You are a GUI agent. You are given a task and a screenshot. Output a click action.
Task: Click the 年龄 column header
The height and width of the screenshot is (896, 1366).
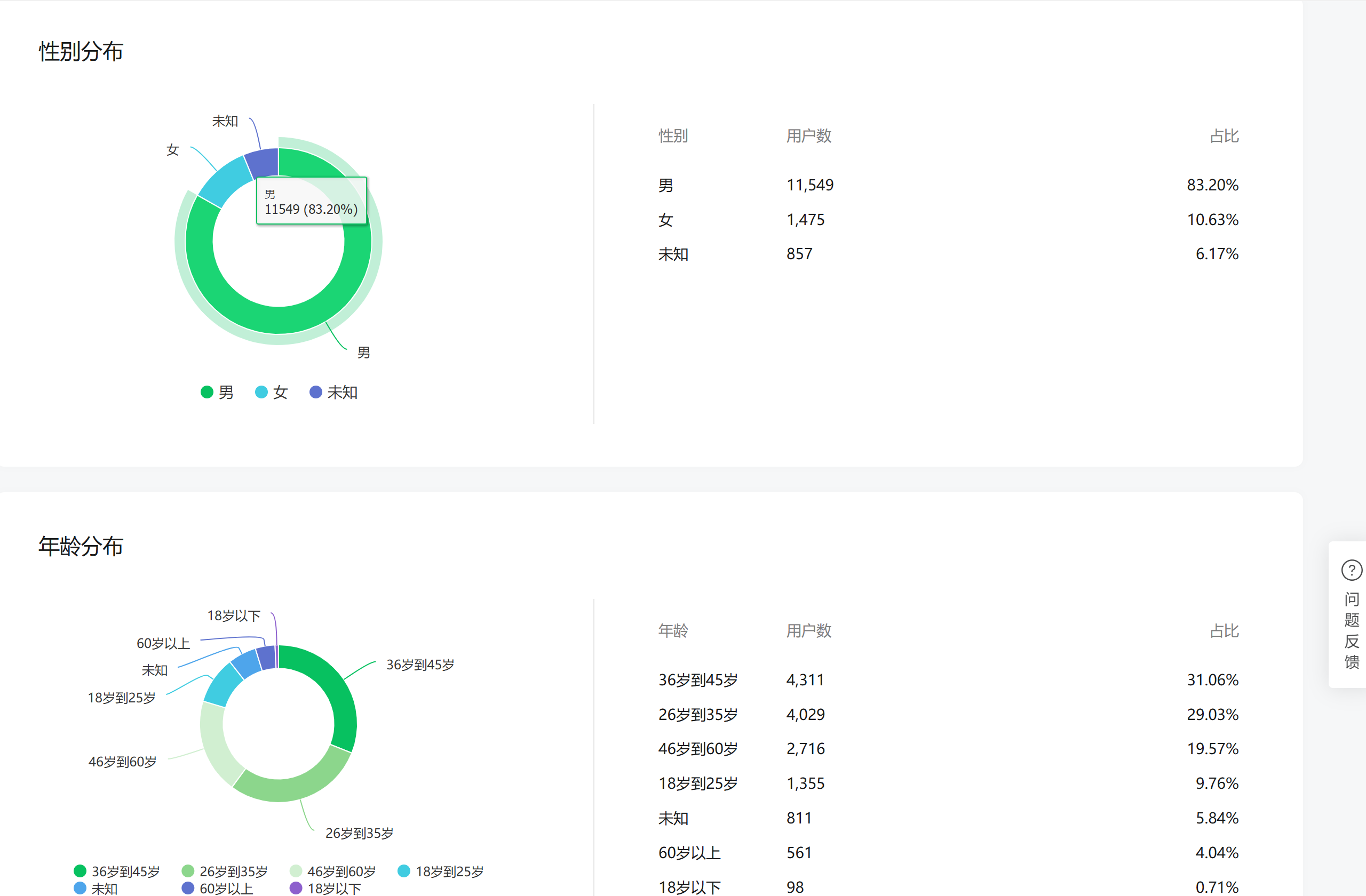[673, 631]
